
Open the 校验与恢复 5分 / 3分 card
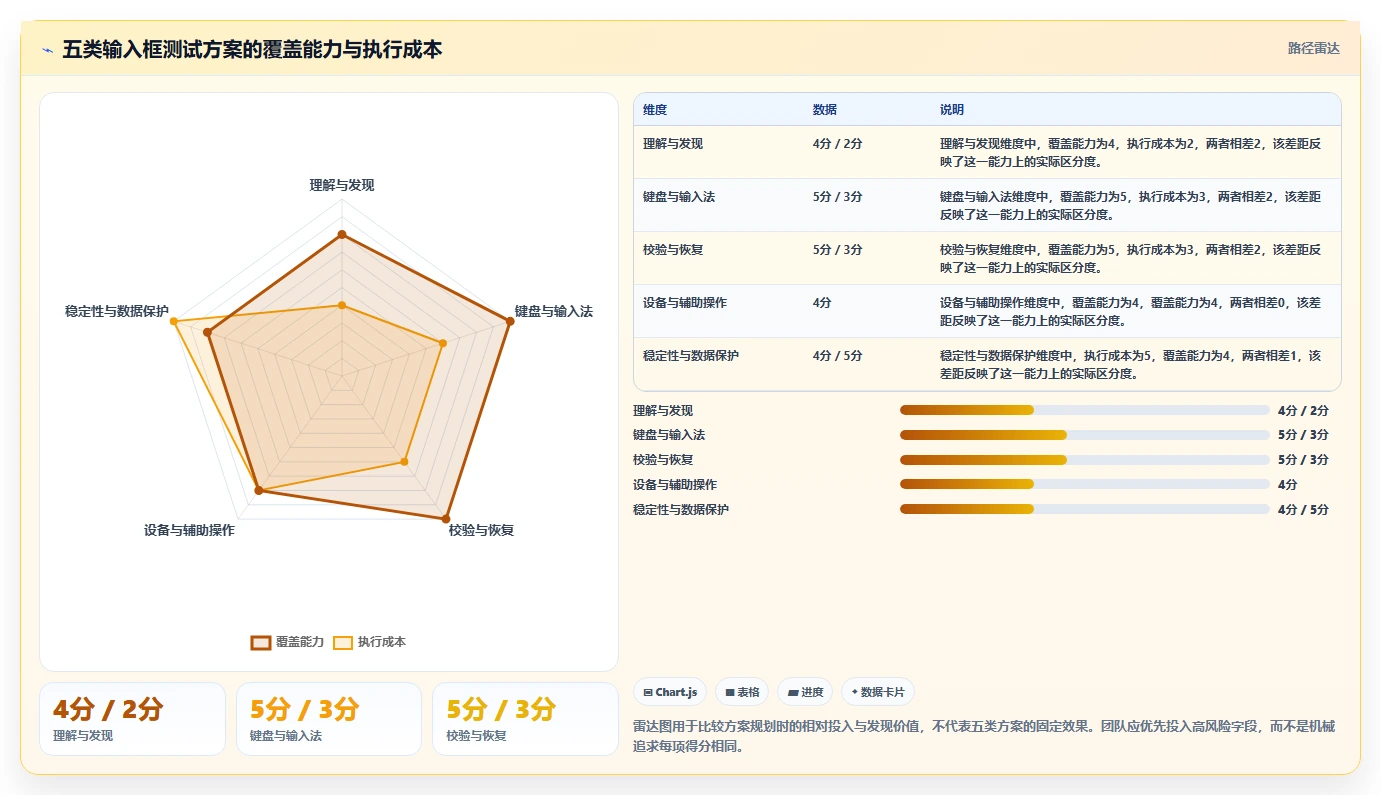526,719
